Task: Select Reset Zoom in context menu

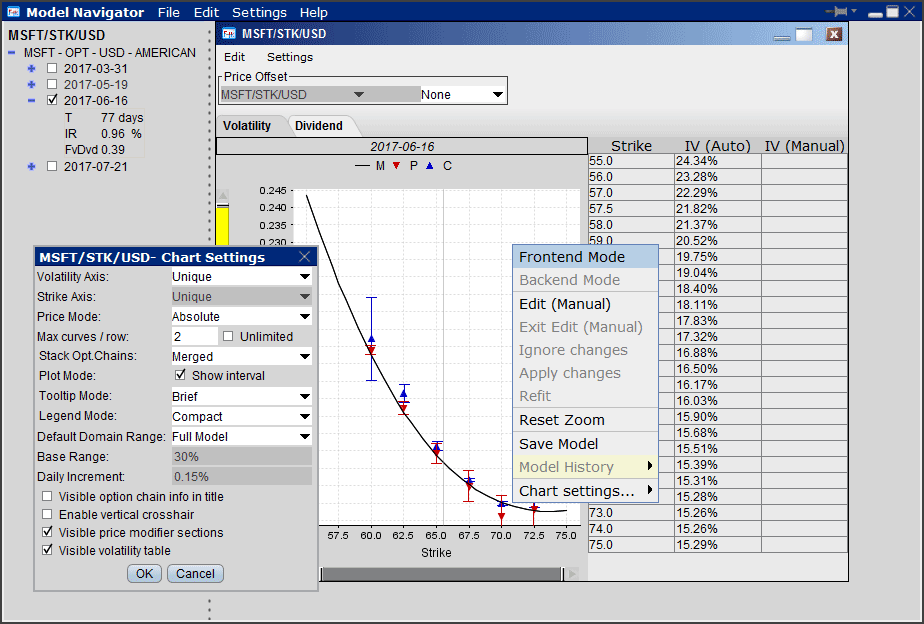Action: coord(585,420)
